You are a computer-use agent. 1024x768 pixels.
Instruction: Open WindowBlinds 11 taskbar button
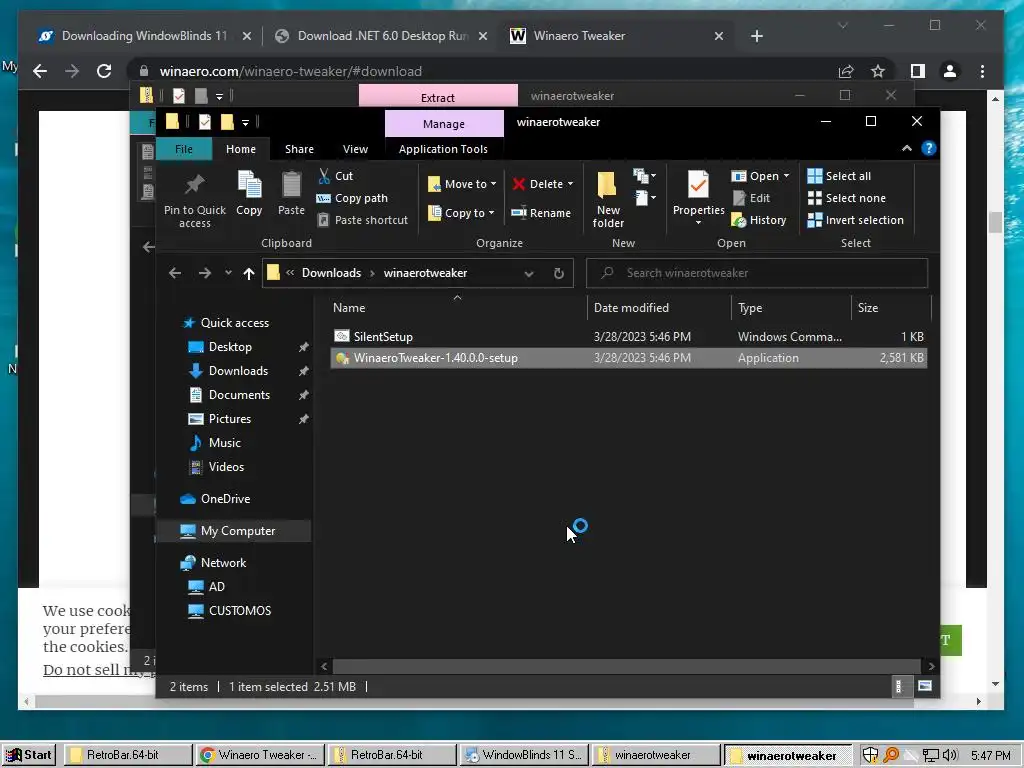[524, 755]
